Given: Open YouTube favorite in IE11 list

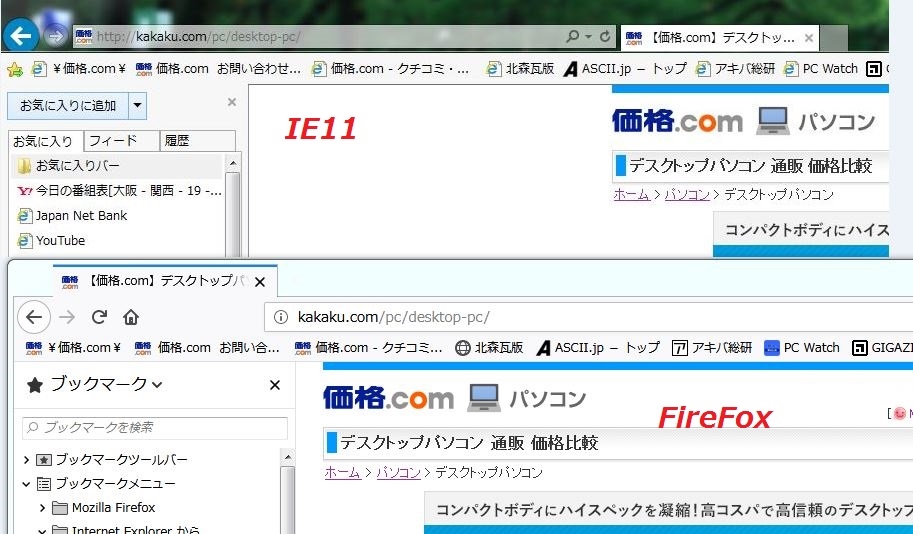Looking at the screenshot, I should pos(51,241).
